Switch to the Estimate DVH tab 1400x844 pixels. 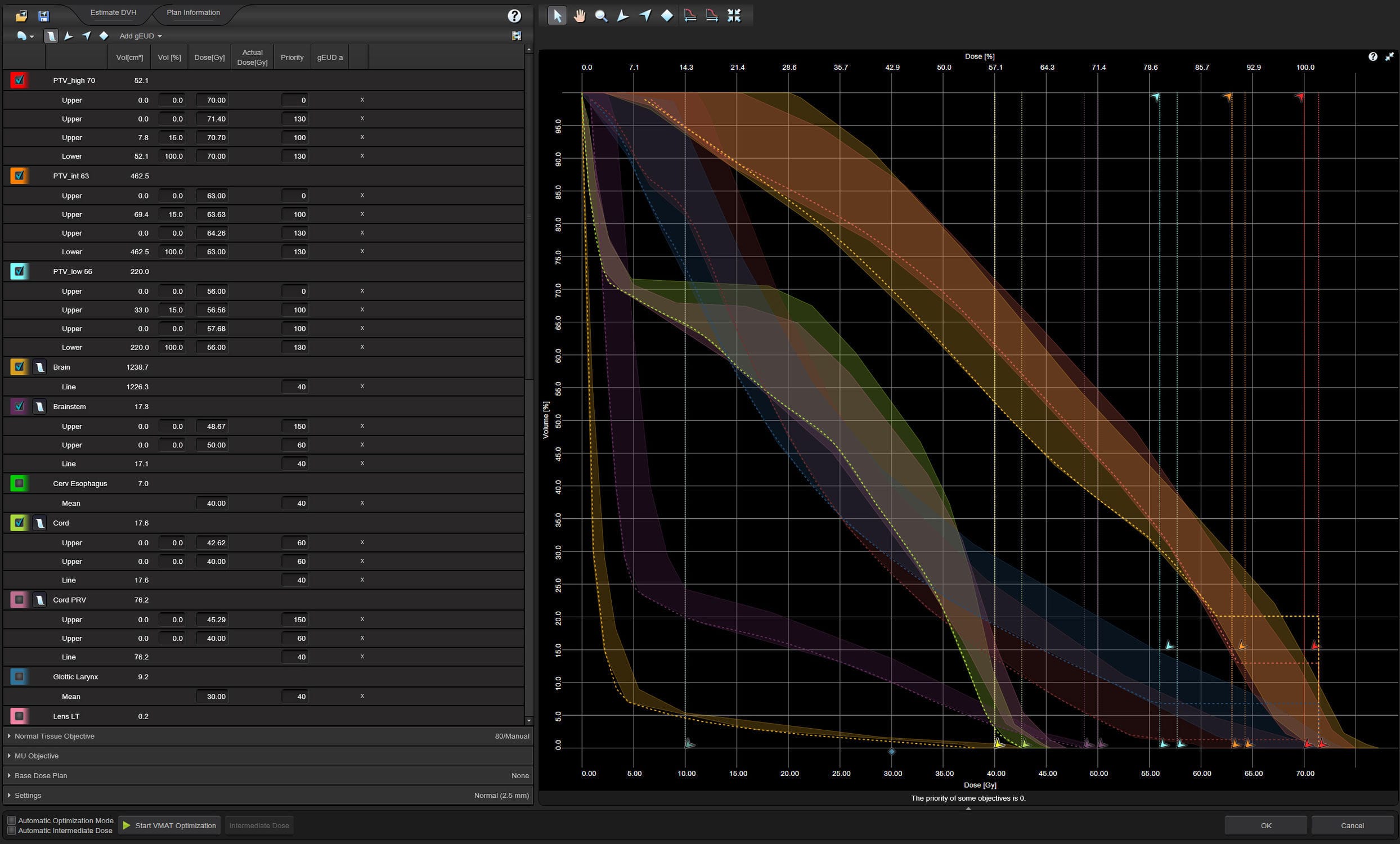(113, 12)
